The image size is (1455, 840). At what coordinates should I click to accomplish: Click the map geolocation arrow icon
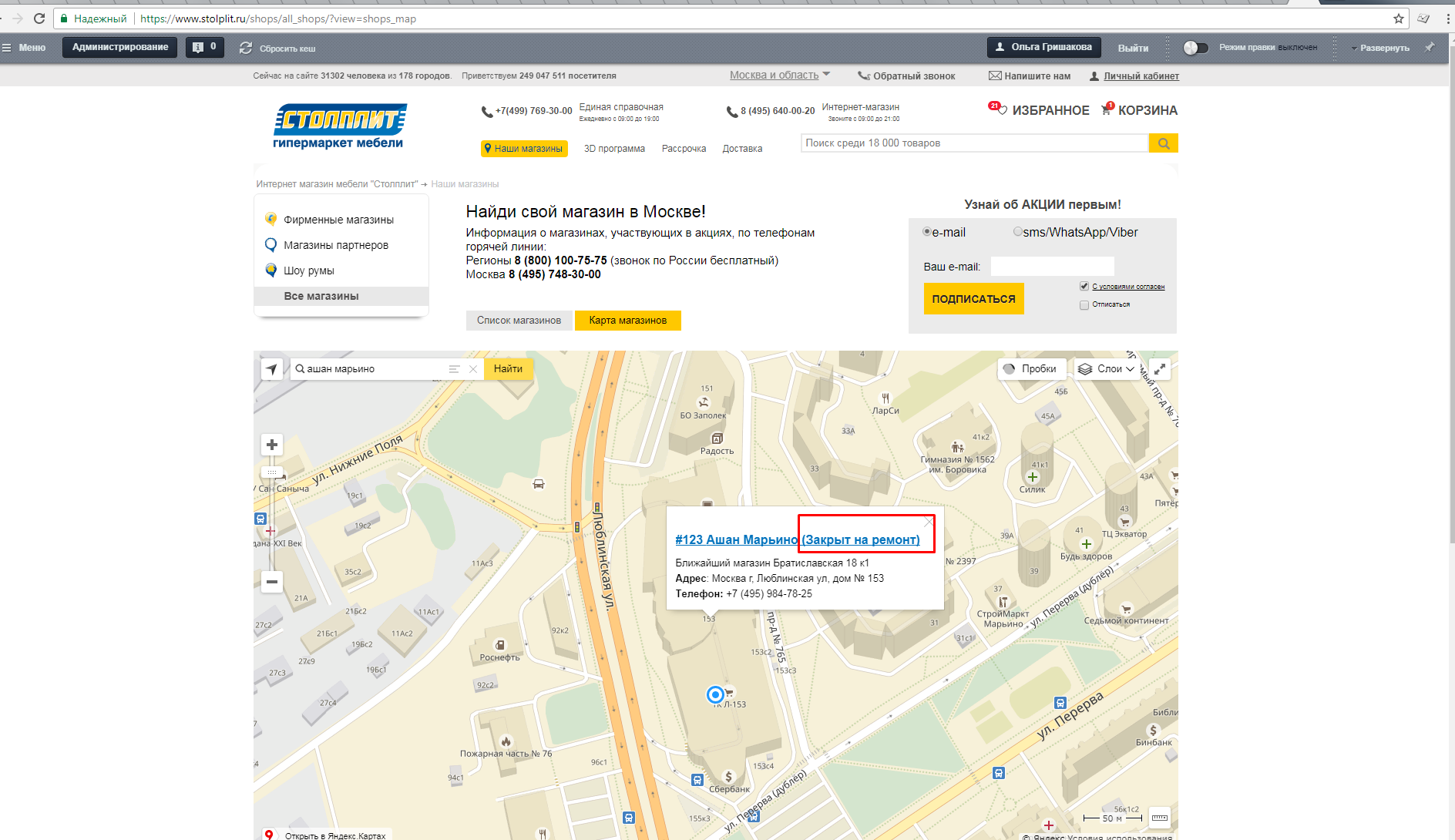coord(272,369)
